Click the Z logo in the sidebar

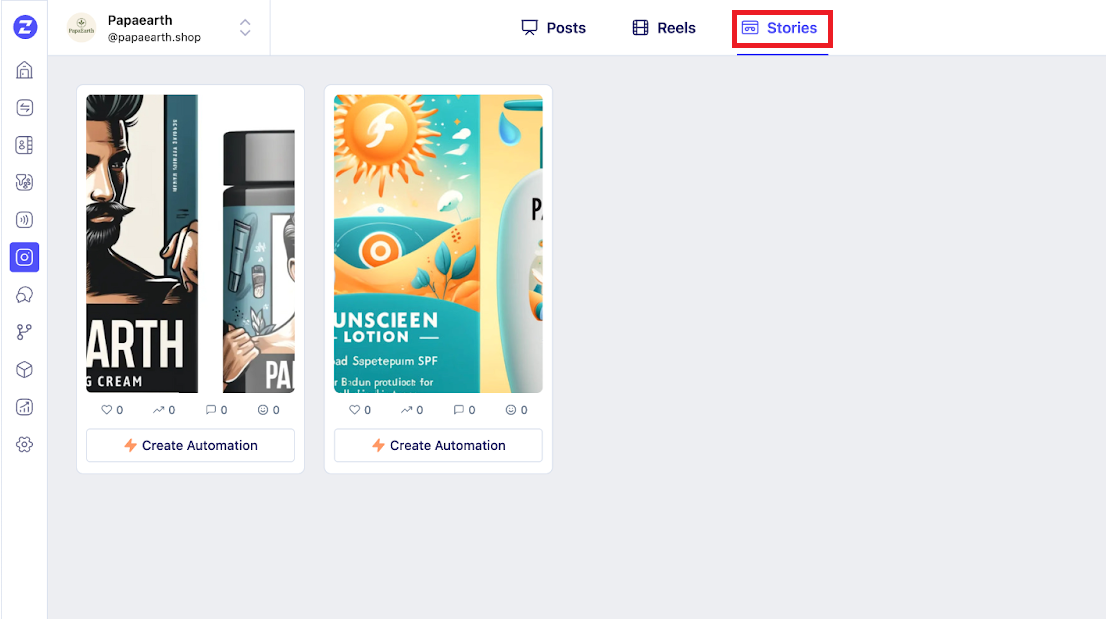coord(25,27)
